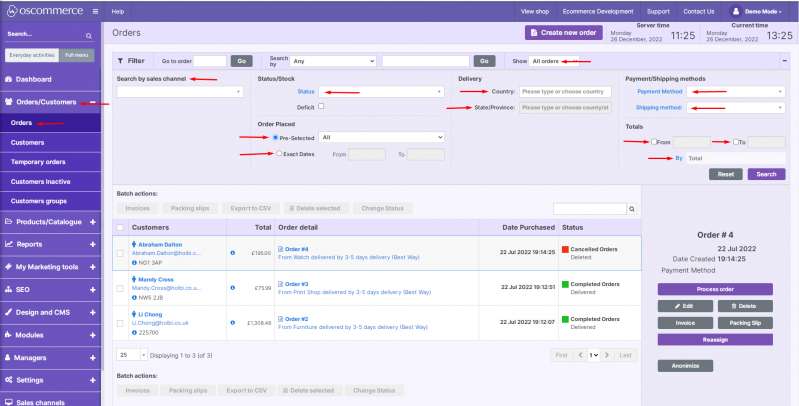This screenshot has height=406, width=799.
Task: Select the Exact Dates radio button
Action: pos(277,153)
